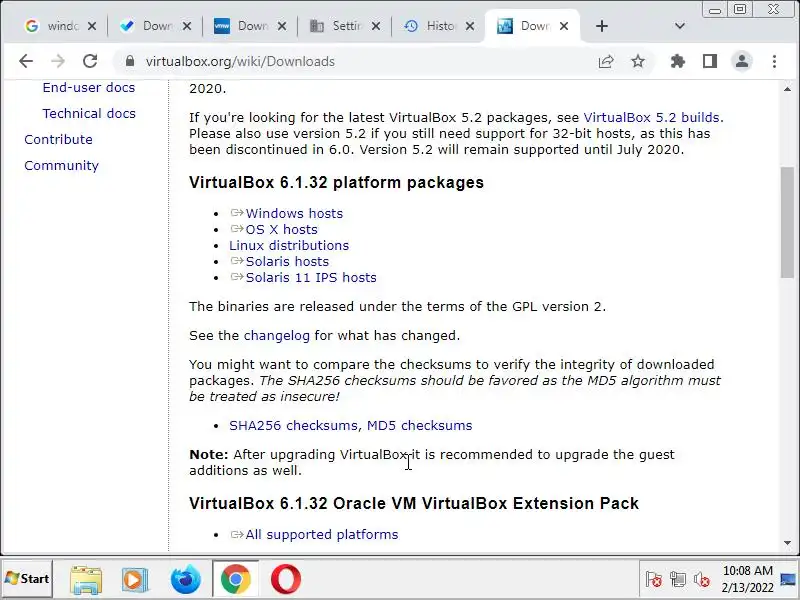Launch Firefox from the taskbar
The width and height of the screenshot is (800, 600).
(185, 579)
